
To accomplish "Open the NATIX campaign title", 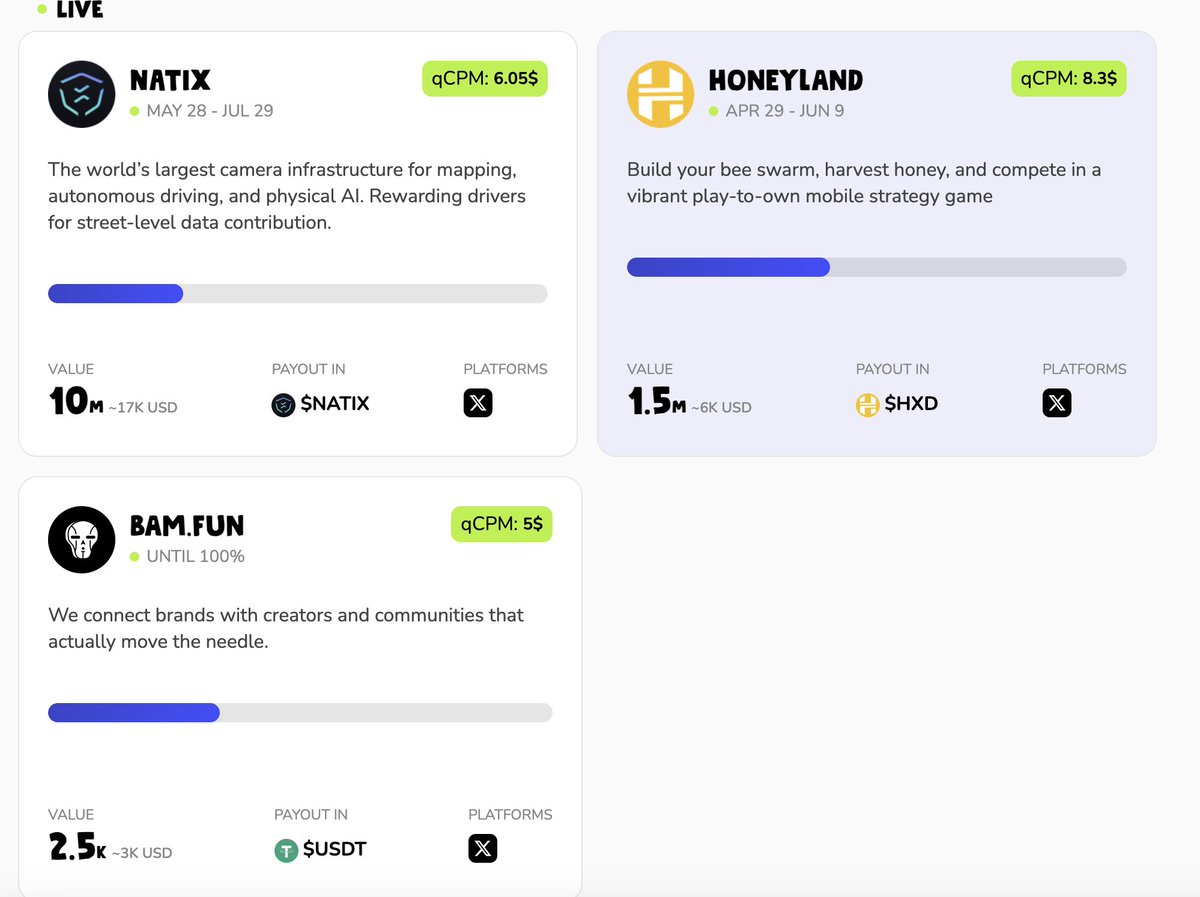I will 170,80.
